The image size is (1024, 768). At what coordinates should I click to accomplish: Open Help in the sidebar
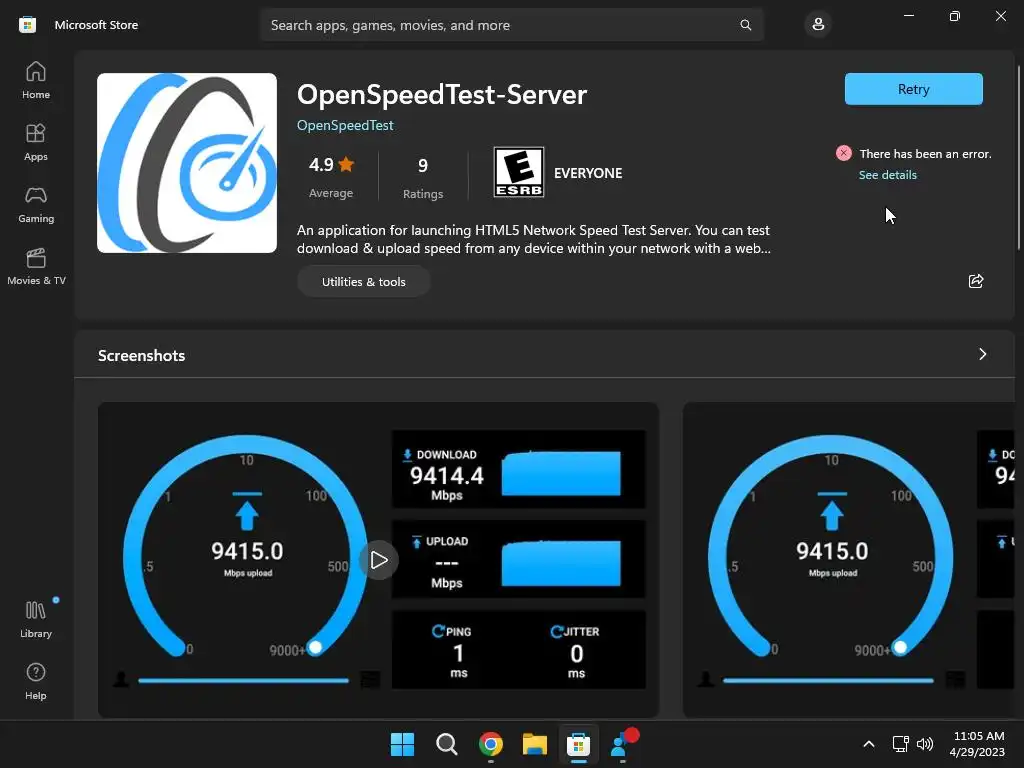(36, 681)
